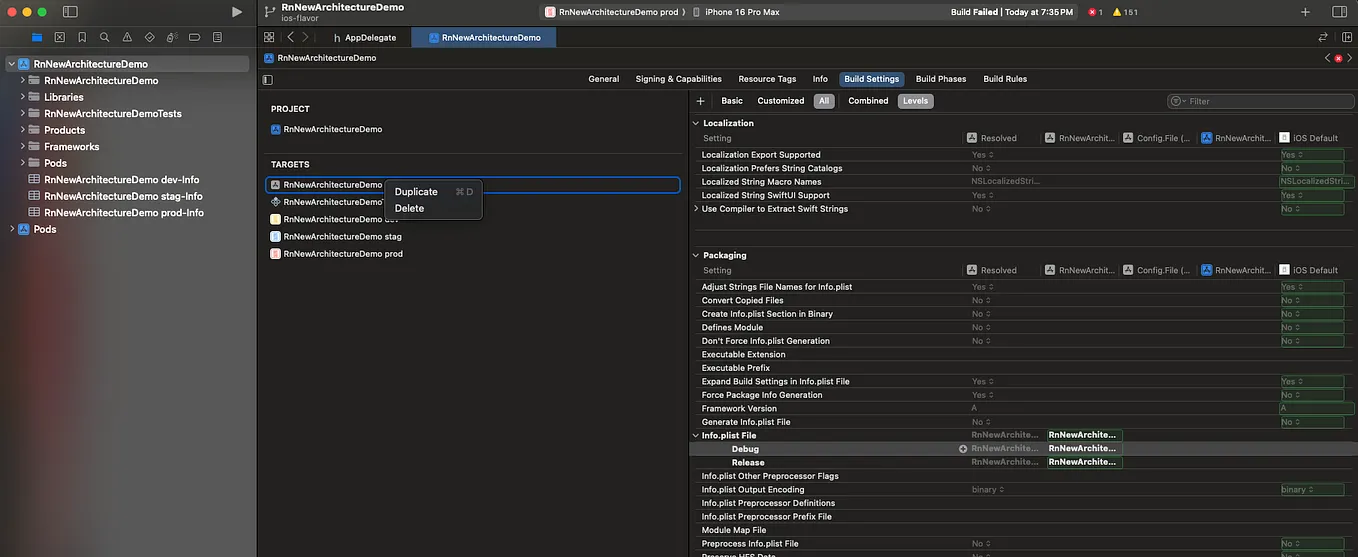Viewport: 1358px width, 557px height.
Task: Open the bookmark navigator
Action: pos(82,37)
